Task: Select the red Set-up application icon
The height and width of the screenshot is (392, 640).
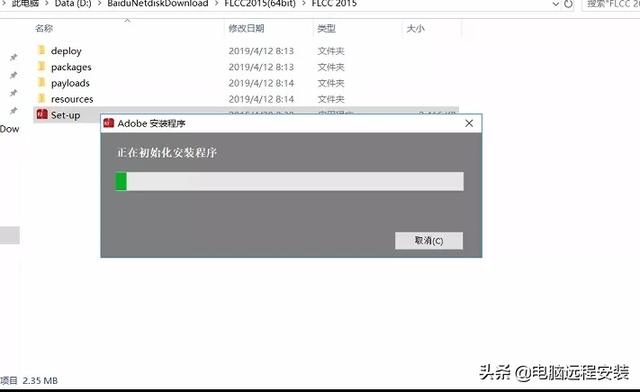Action: point(42,114)
